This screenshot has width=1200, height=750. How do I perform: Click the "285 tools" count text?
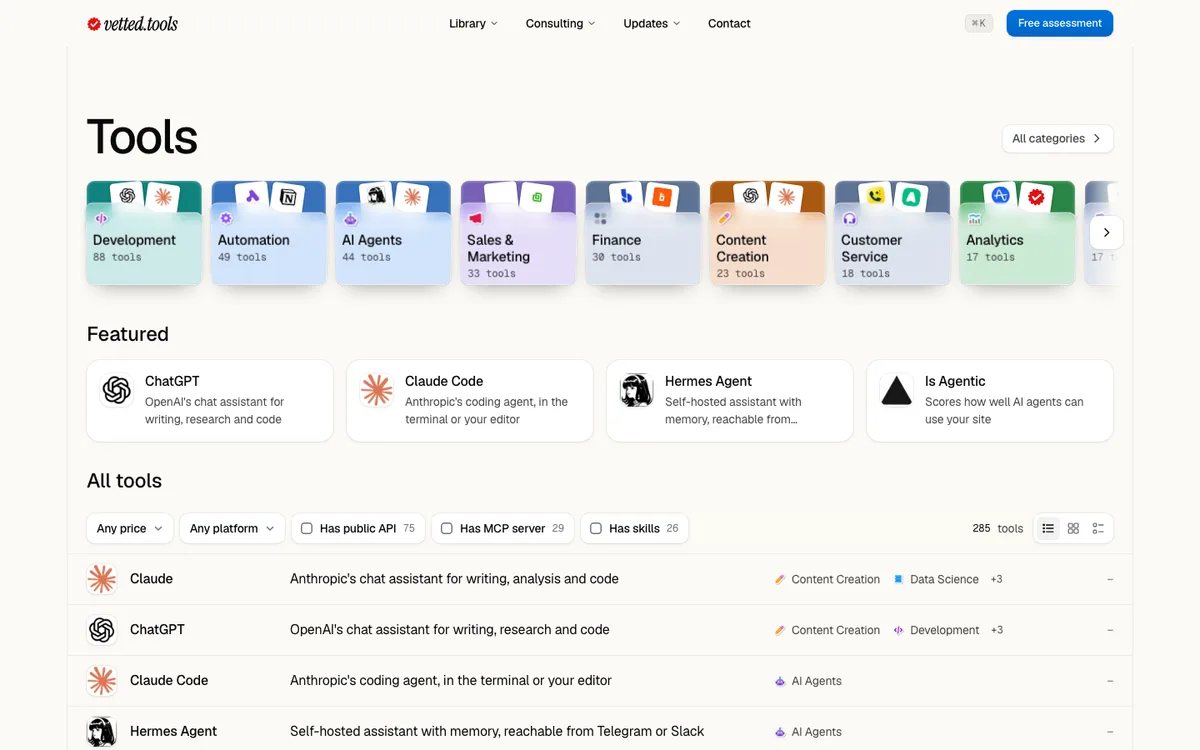(998, 528)
